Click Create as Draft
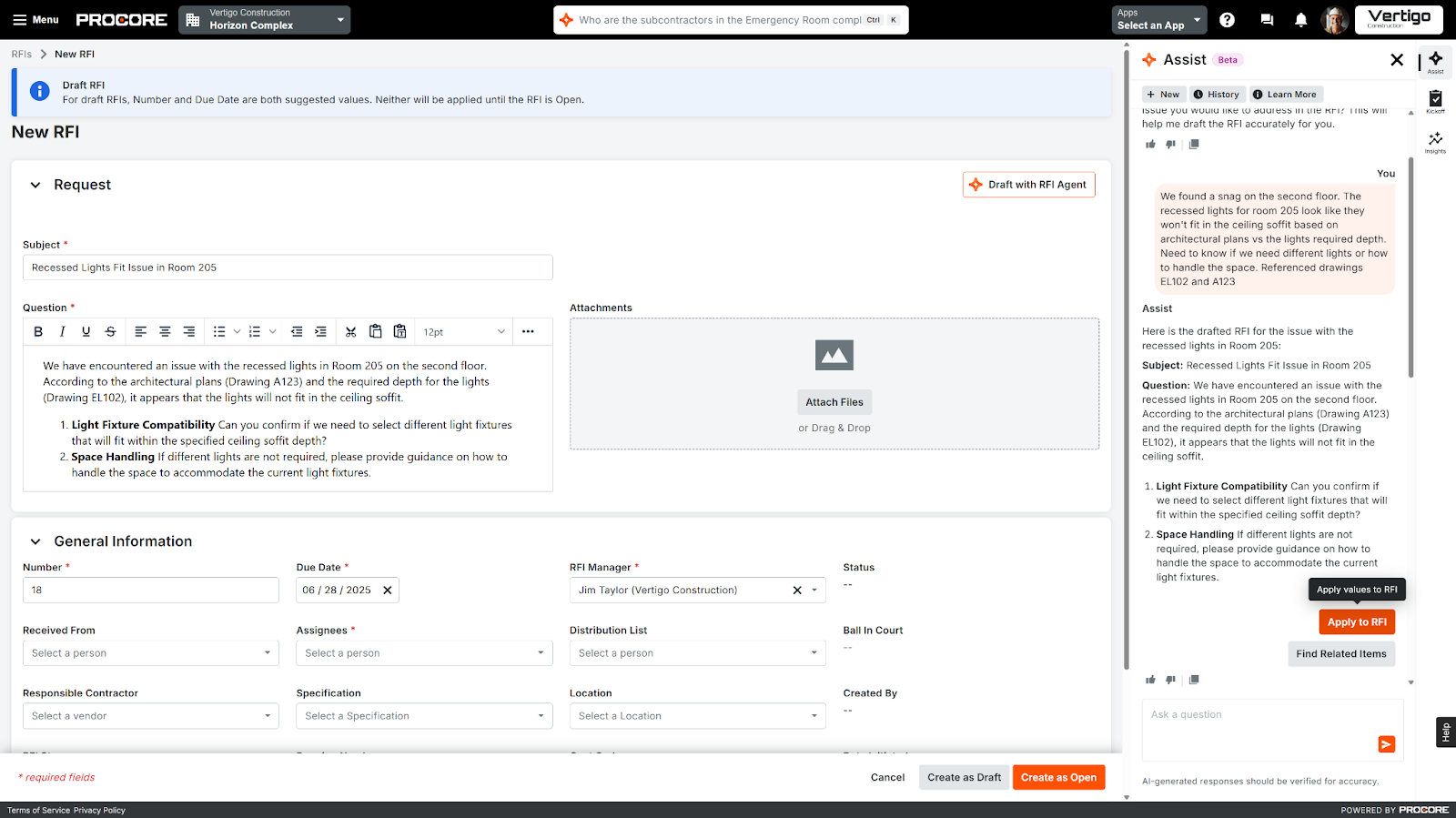 click(964, 778)
